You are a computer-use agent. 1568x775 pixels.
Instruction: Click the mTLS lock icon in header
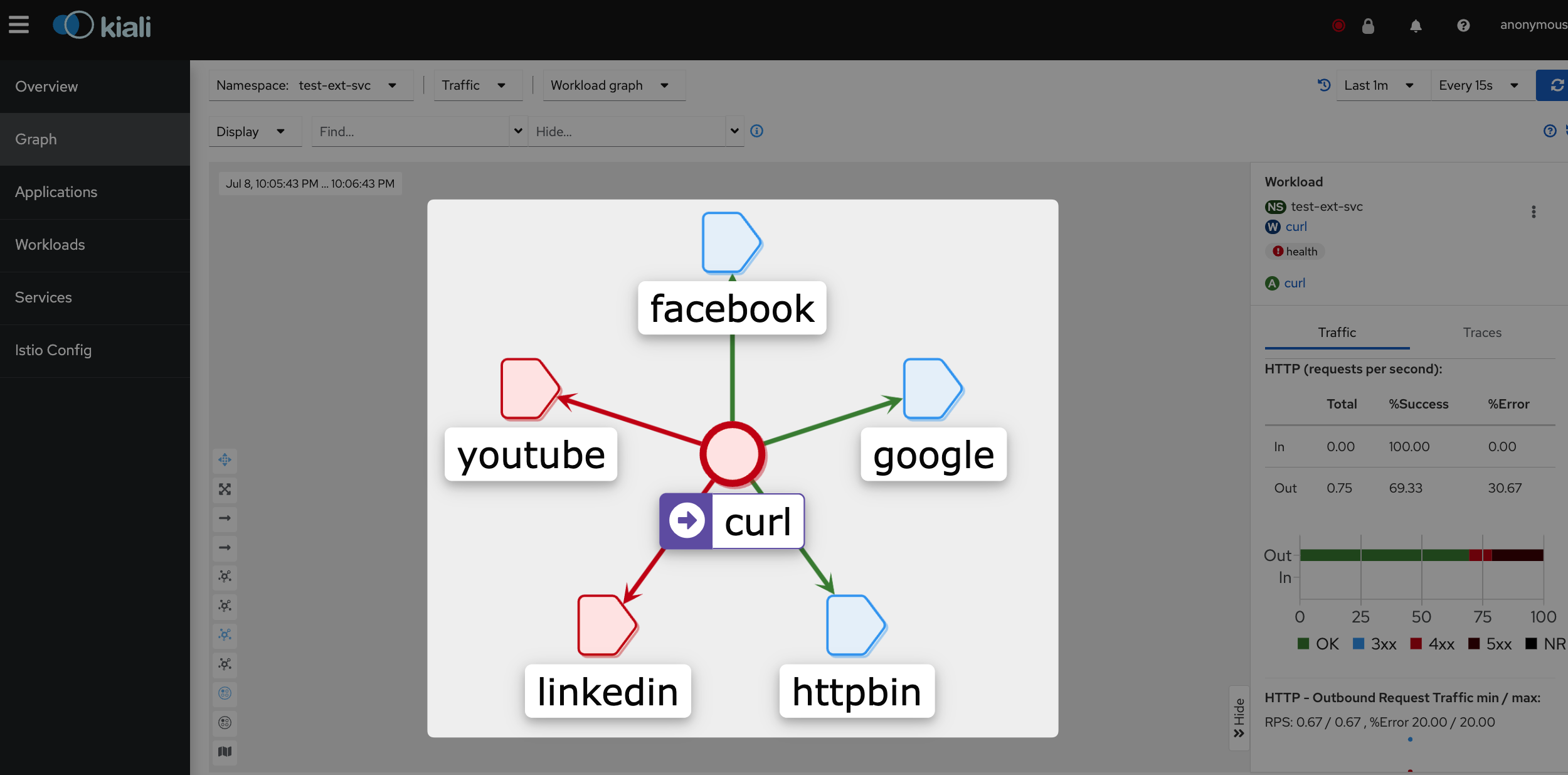[1368, 26]
